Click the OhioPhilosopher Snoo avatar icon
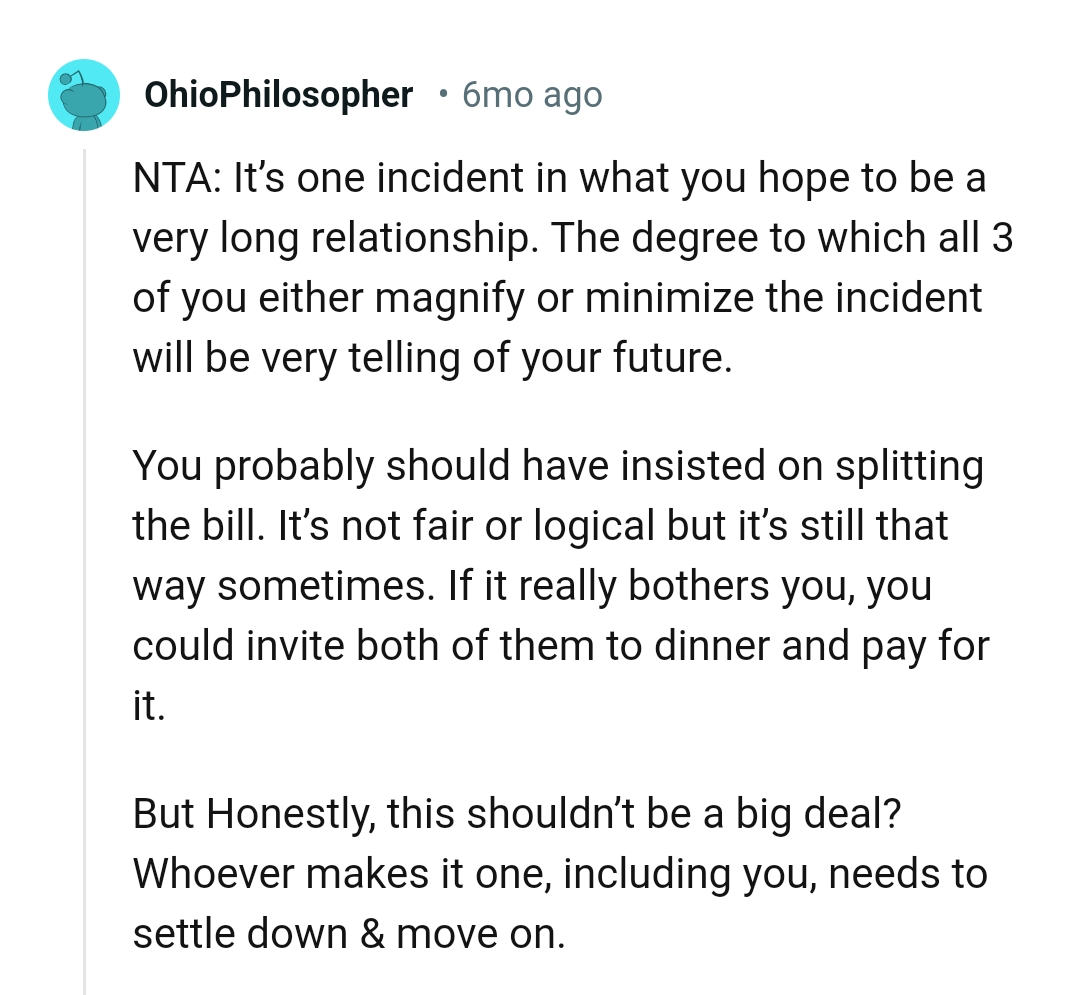Viewport: 1079px width, 995px height. pos(83,95)
